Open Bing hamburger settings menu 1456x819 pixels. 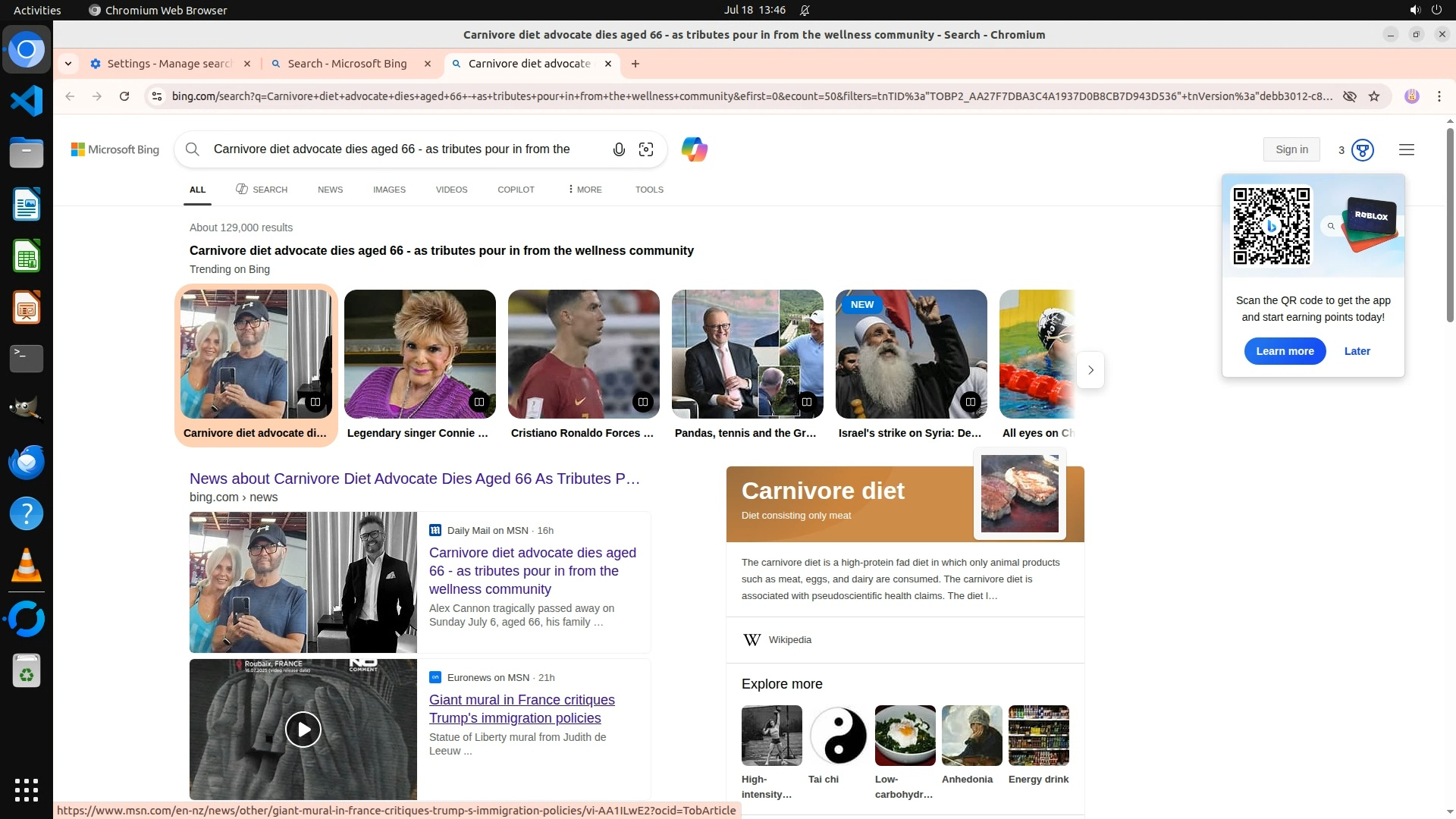[x=1407, y=150]
